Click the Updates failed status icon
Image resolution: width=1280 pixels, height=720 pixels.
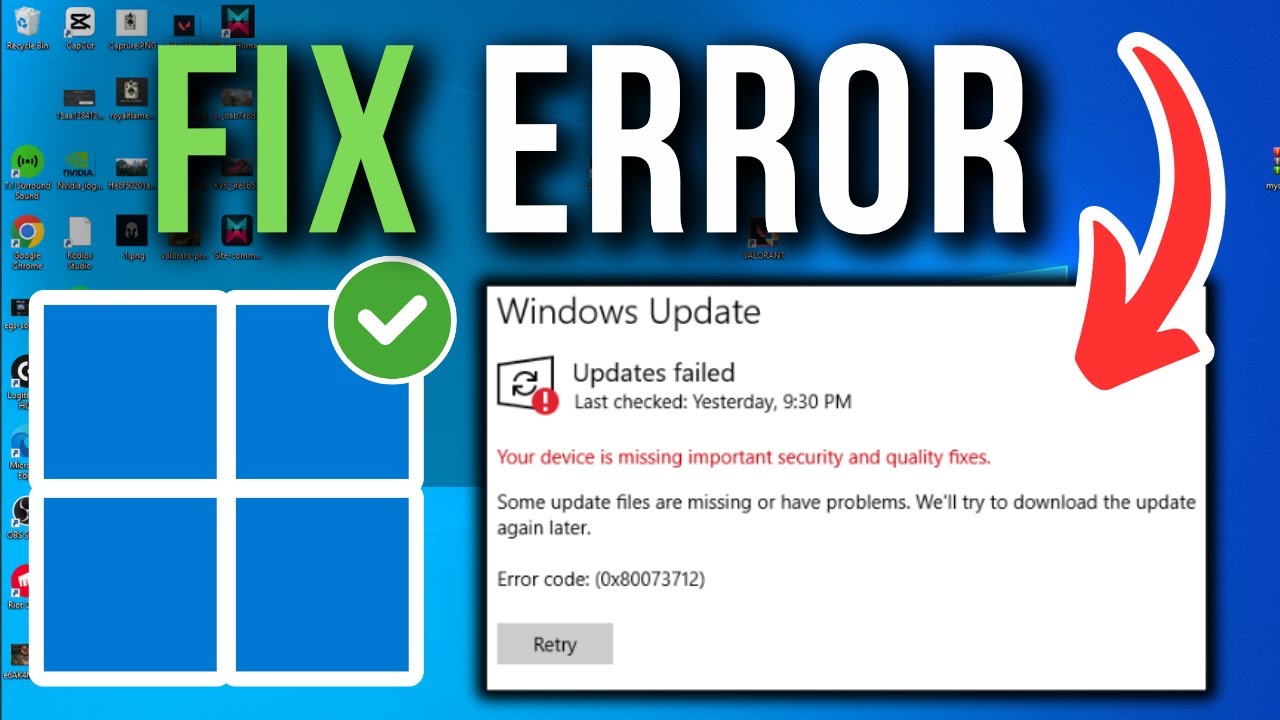(x=527, y=385)
